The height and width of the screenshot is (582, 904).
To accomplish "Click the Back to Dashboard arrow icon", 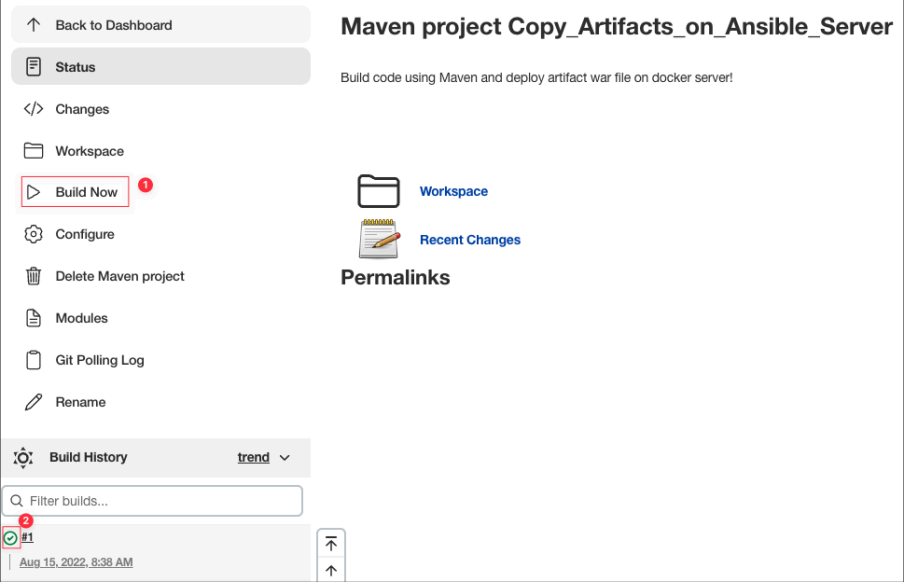I will pos(33,25).
